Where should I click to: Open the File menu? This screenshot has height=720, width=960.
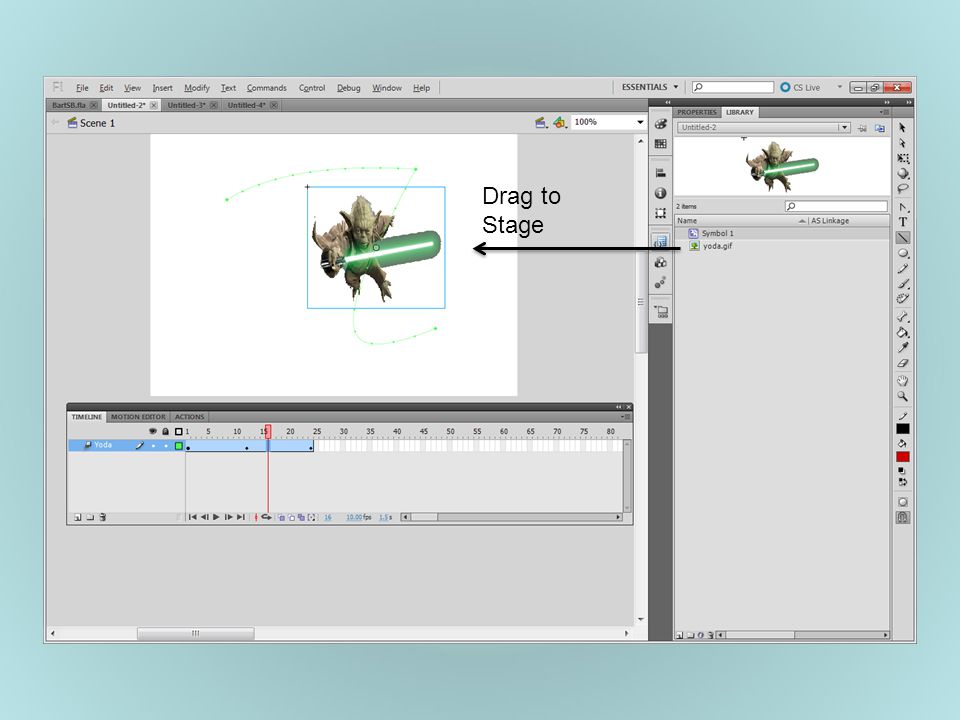(x=82, y=88)
